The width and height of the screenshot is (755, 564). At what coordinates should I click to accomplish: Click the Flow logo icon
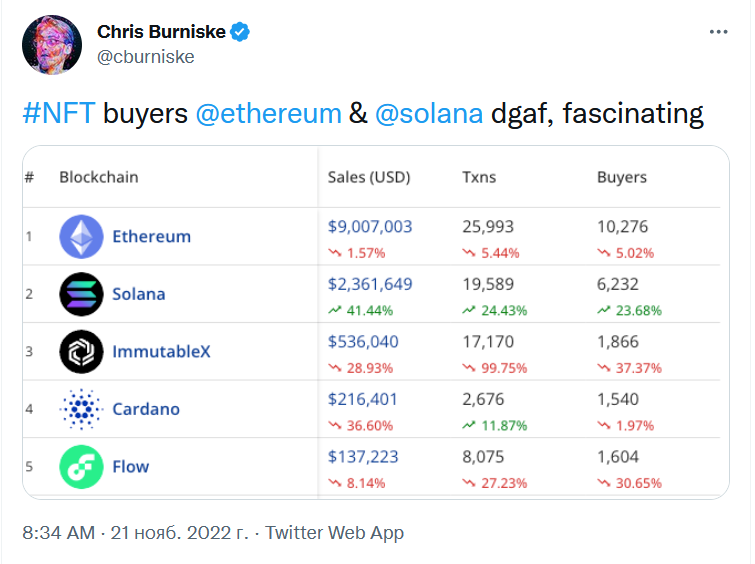81,466
